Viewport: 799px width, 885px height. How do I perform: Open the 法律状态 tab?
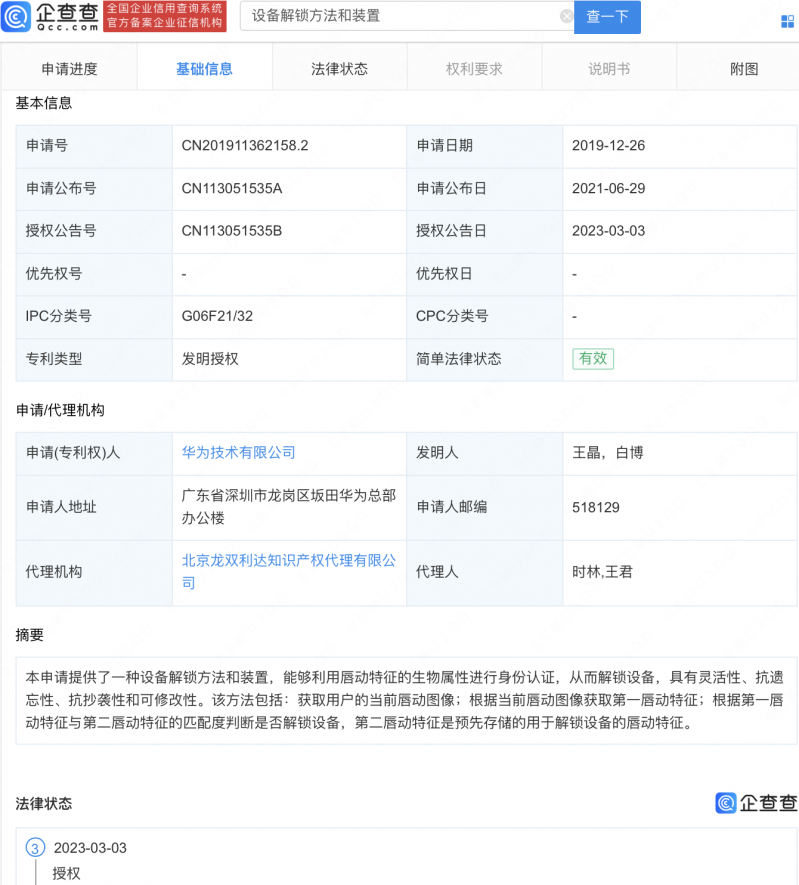click(339, 69)
